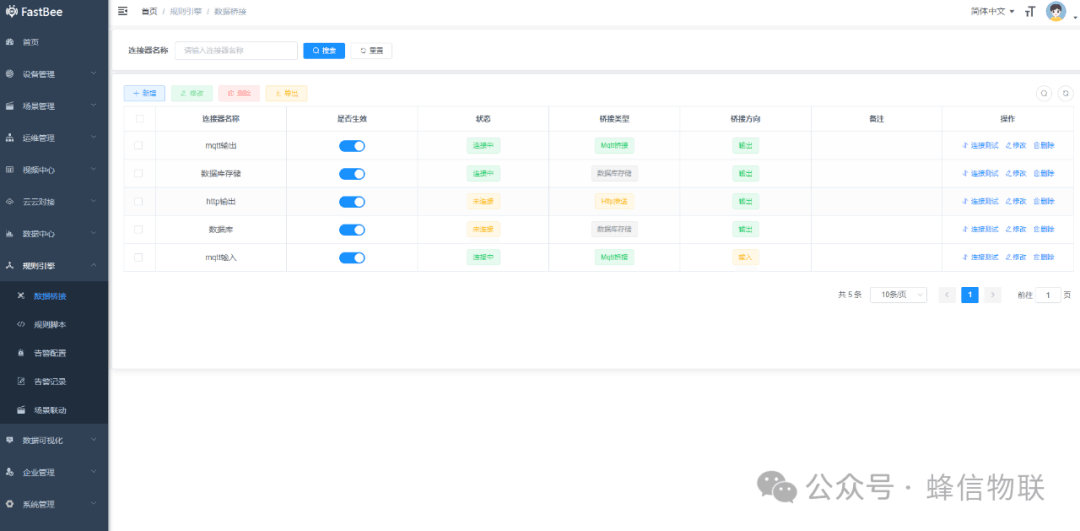Viewport: 1080px width, 531px height.
Task: Click the 首页 home icon in the sidebar
Action: [x=10, y=42]
